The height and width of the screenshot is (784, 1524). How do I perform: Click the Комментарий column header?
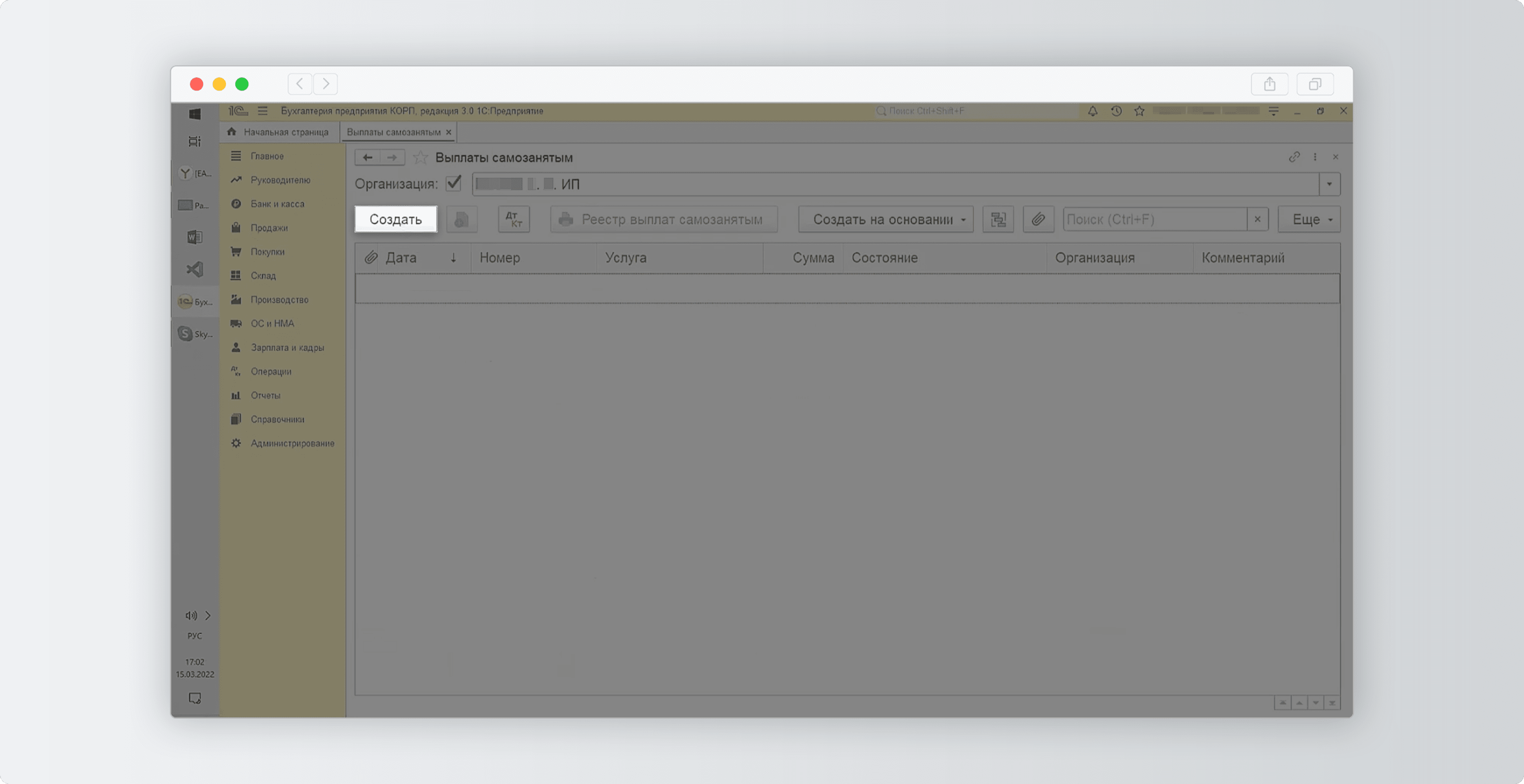[x=1266, y=258]
